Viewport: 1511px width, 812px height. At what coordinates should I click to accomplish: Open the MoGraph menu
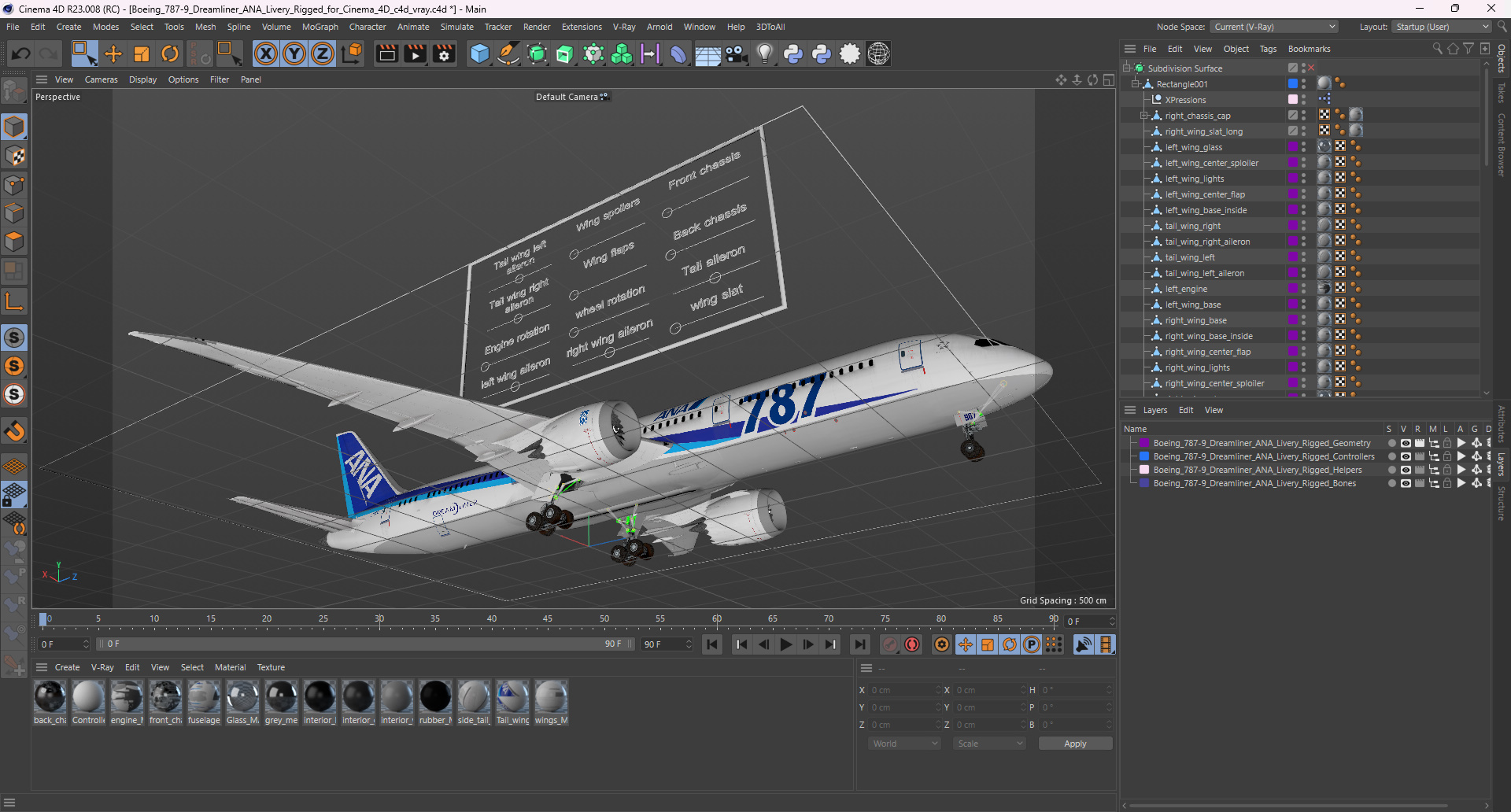320,27
